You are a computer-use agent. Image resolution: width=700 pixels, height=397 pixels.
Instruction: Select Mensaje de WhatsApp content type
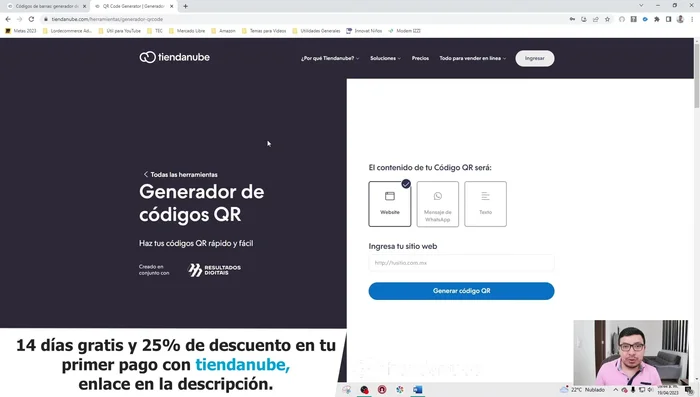pos(438,204)
